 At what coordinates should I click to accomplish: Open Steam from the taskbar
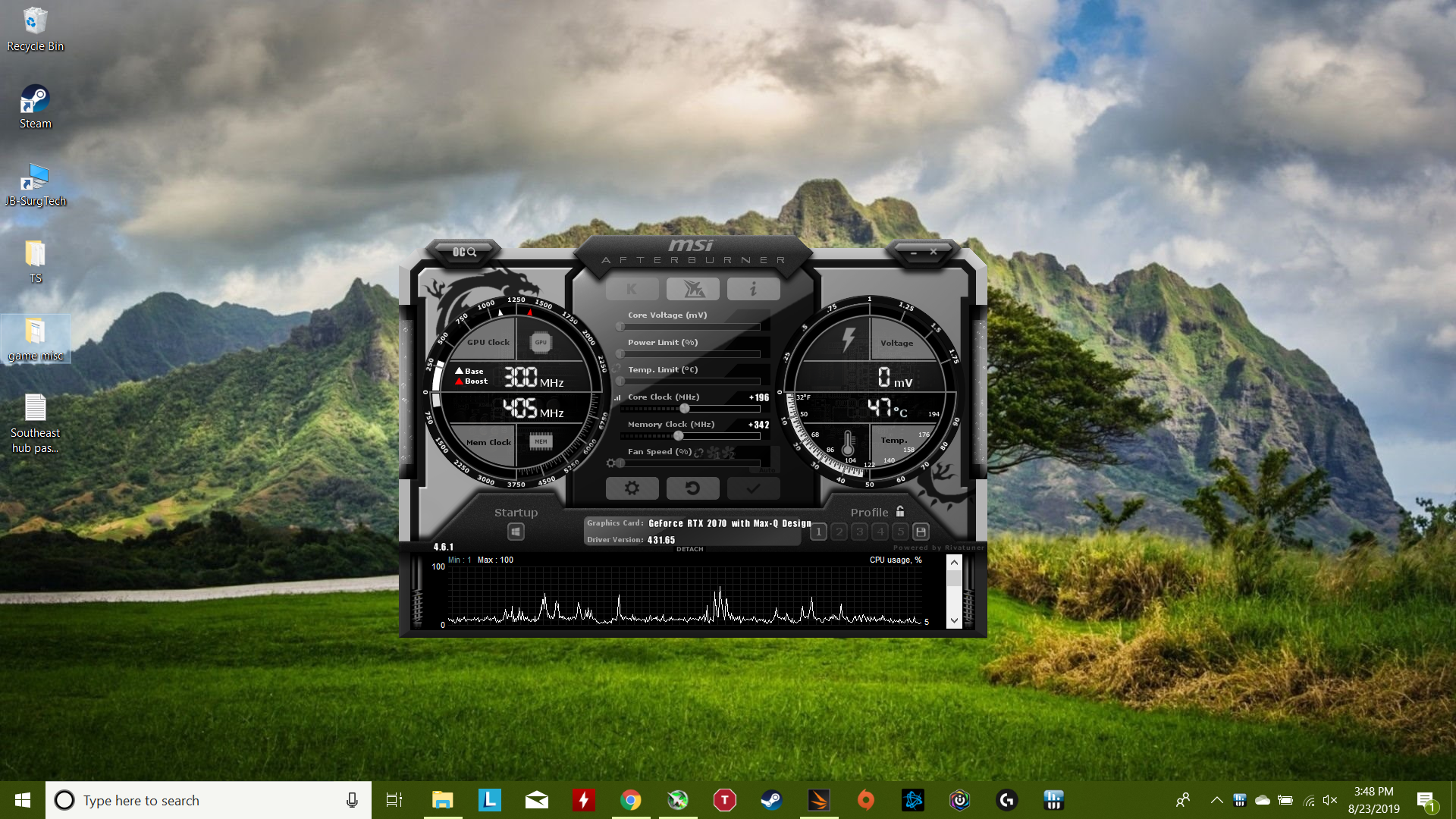(x=771, y=800)
